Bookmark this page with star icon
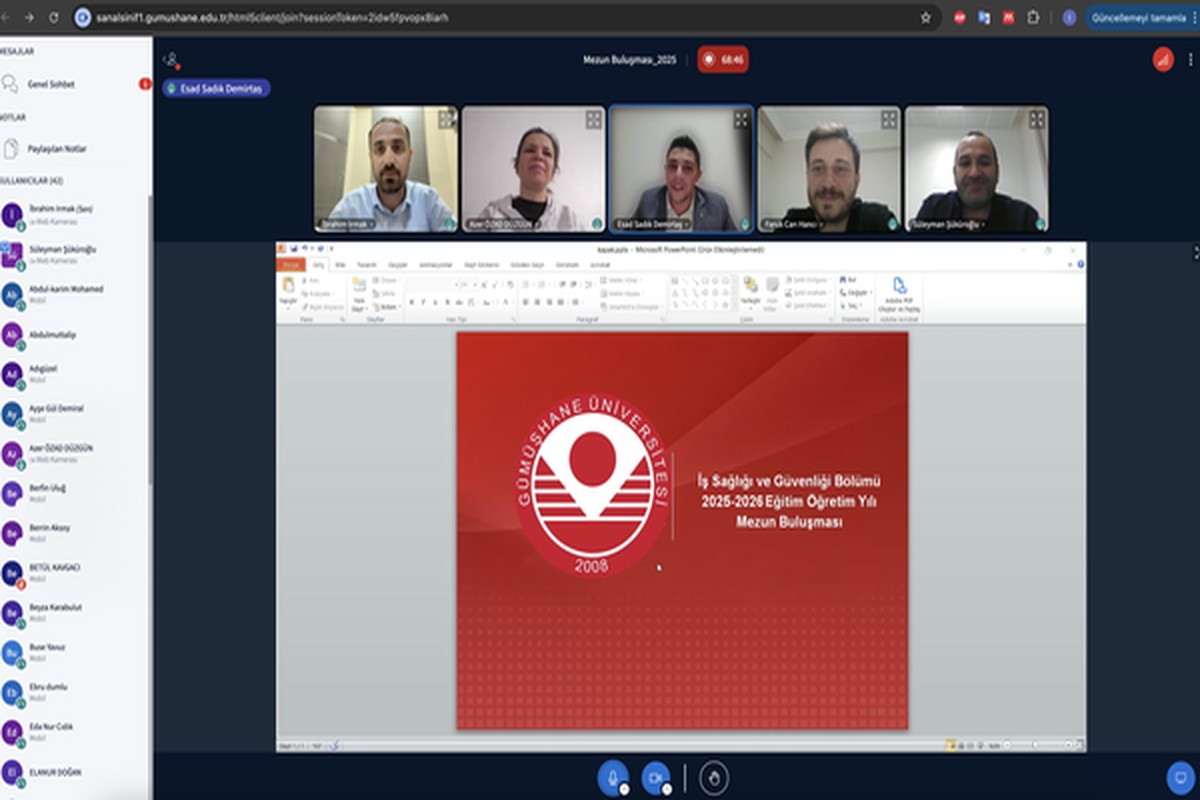 [926, 17]
